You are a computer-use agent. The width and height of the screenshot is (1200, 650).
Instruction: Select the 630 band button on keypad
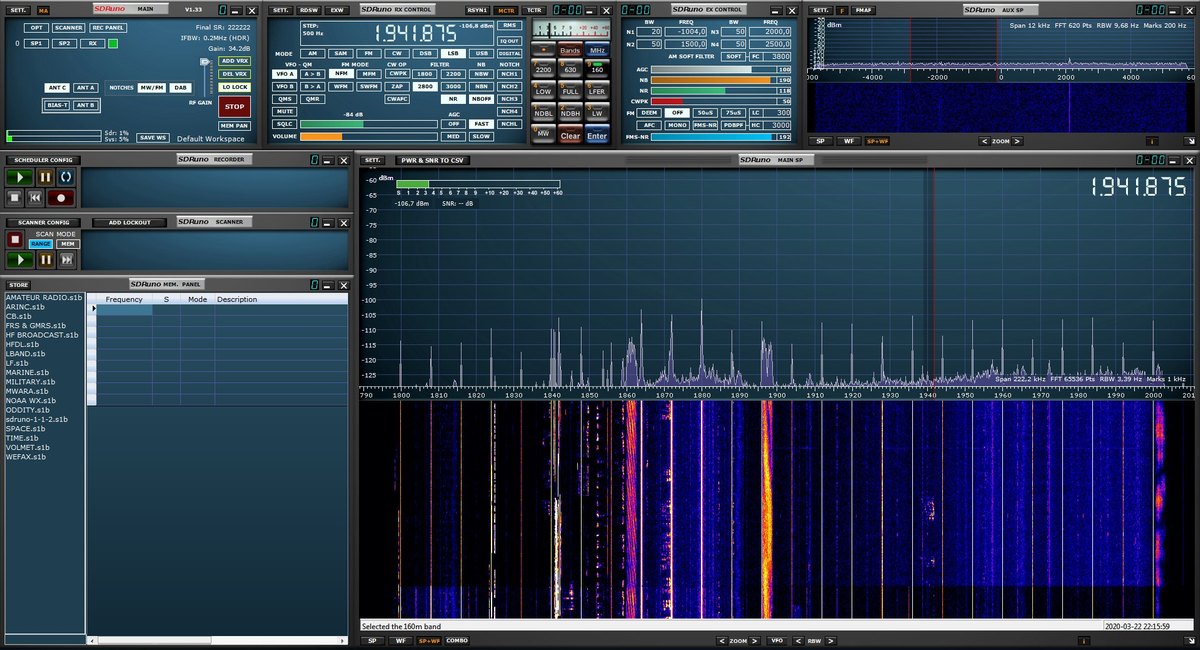(x=570, y=69)
